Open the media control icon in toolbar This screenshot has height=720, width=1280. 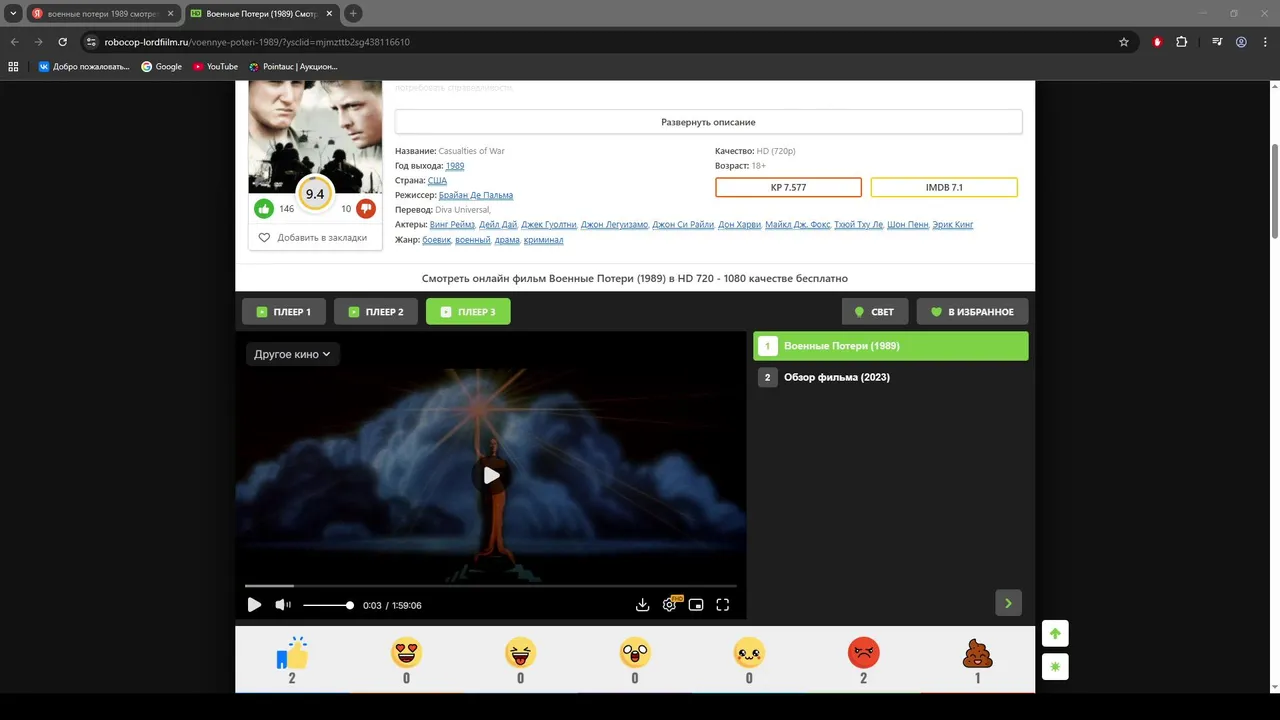tap(1217, 42)
